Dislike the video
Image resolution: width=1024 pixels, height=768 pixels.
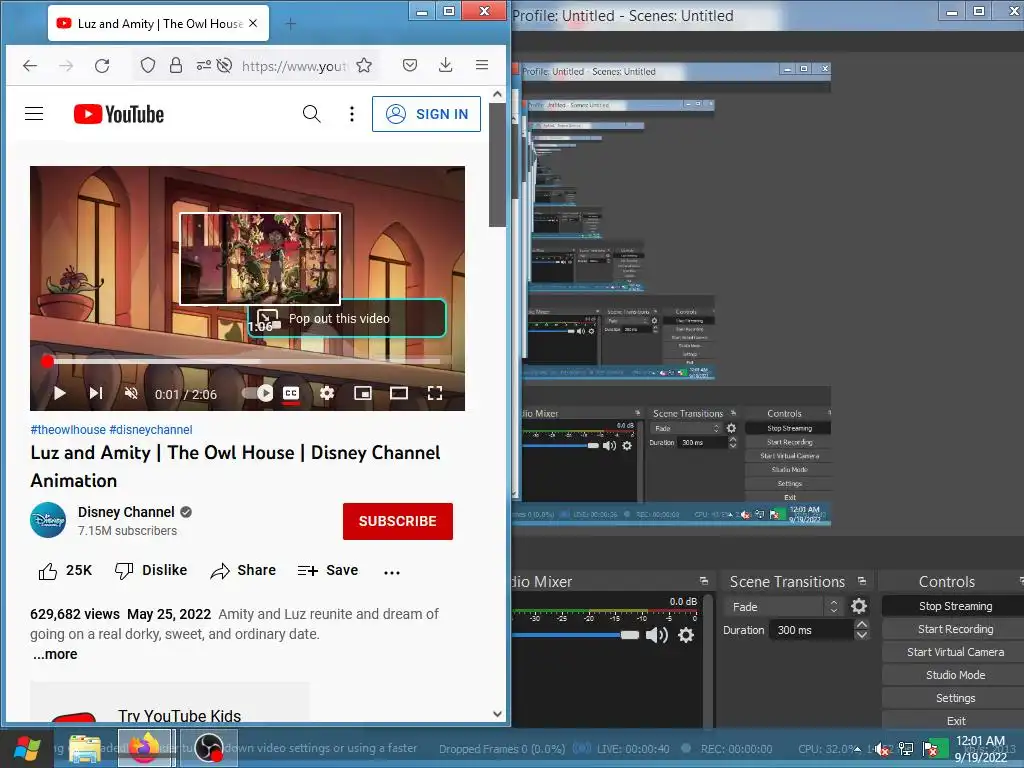pyautogui.click(x=152, y=571)
